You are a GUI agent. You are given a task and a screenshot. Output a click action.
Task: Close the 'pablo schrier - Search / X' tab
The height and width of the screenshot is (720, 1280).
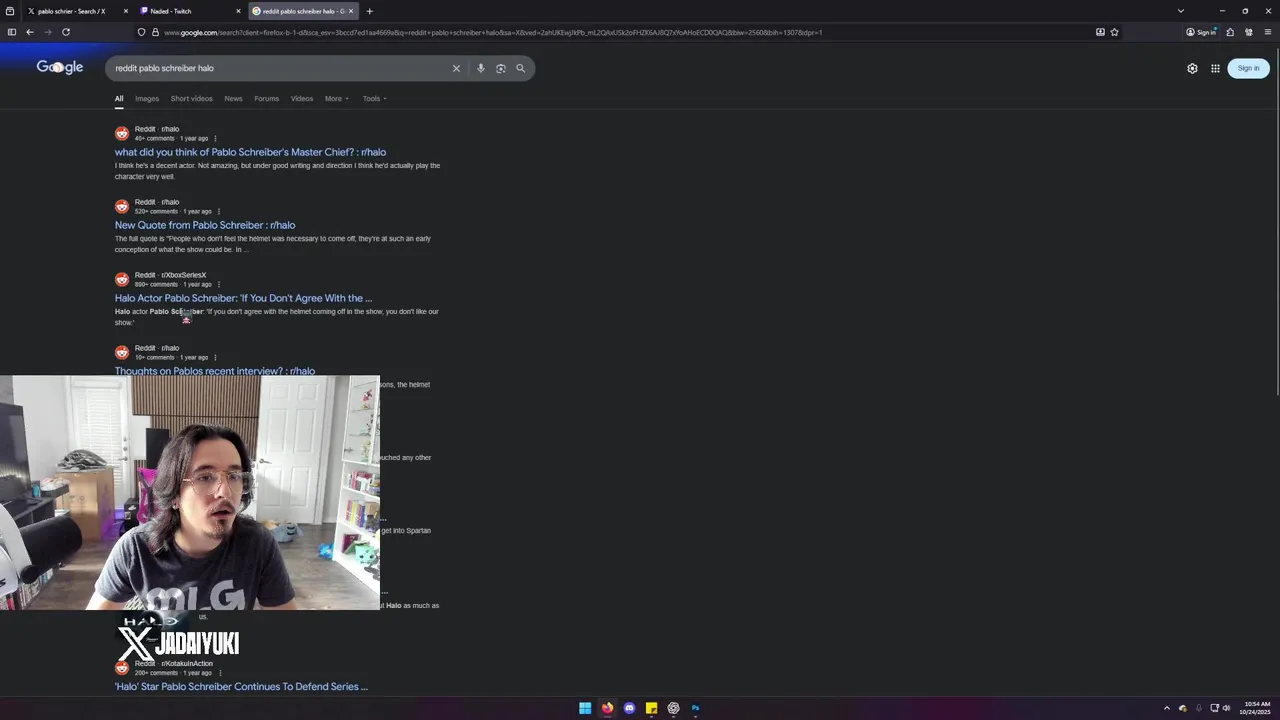[x=126, y=11]
